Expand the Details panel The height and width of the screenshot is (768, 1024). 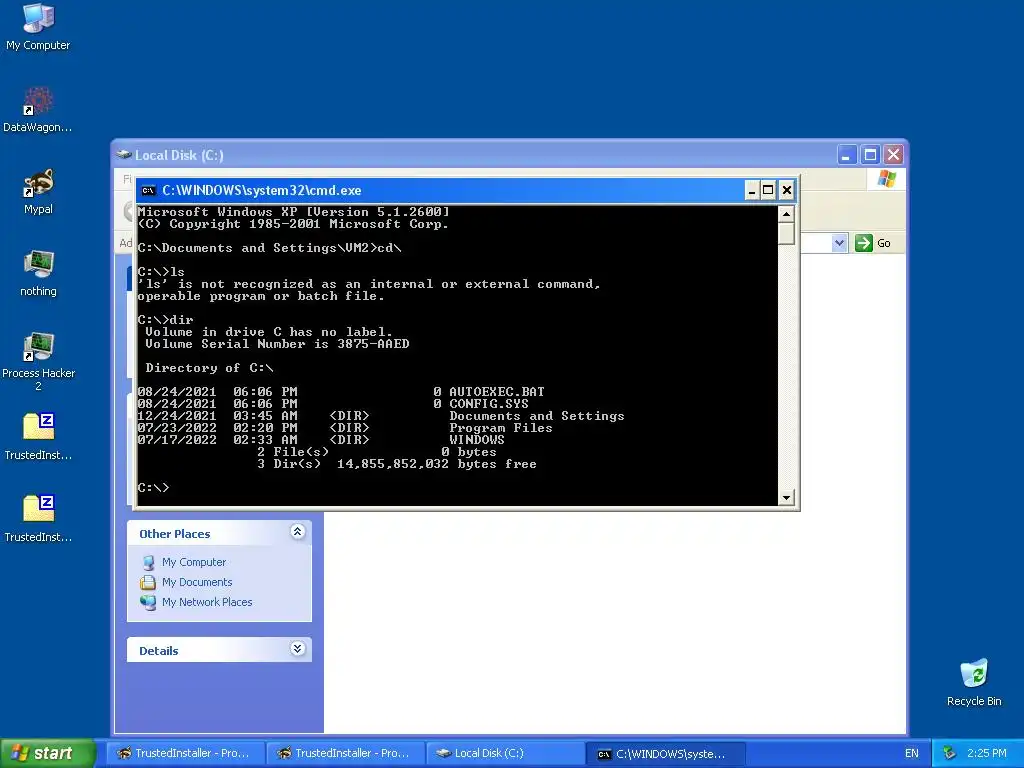pos(297,648)
